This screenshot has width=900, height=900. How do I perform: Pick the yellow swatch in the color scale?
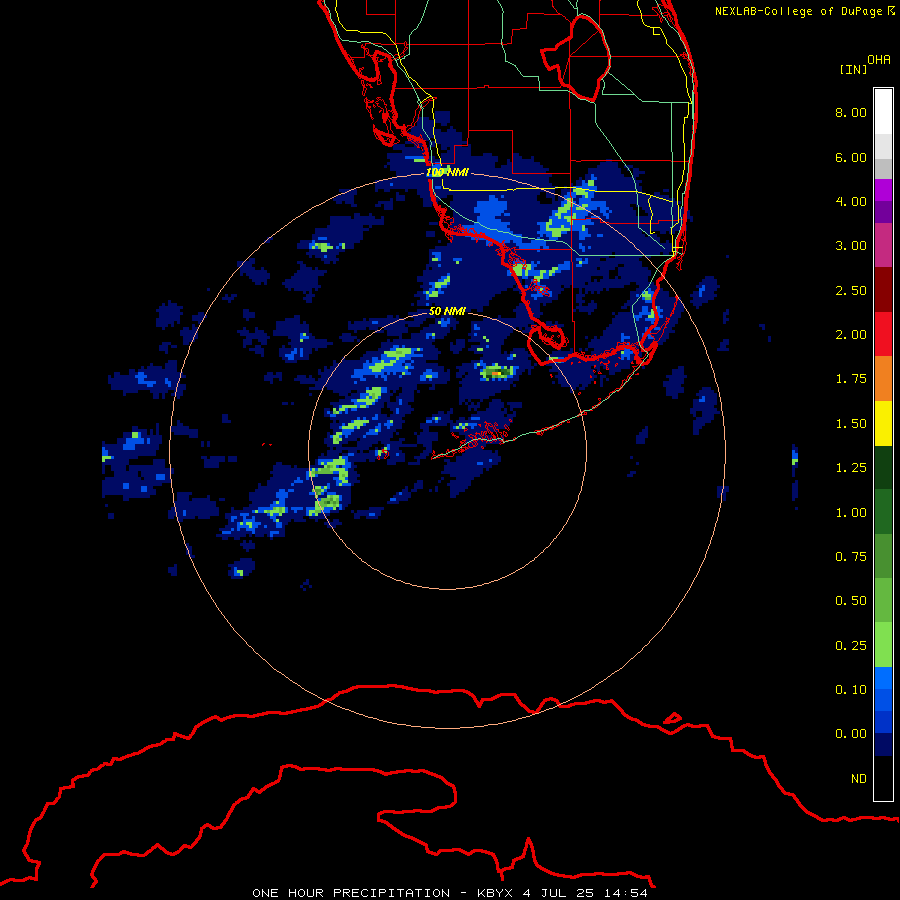(883, 423)
